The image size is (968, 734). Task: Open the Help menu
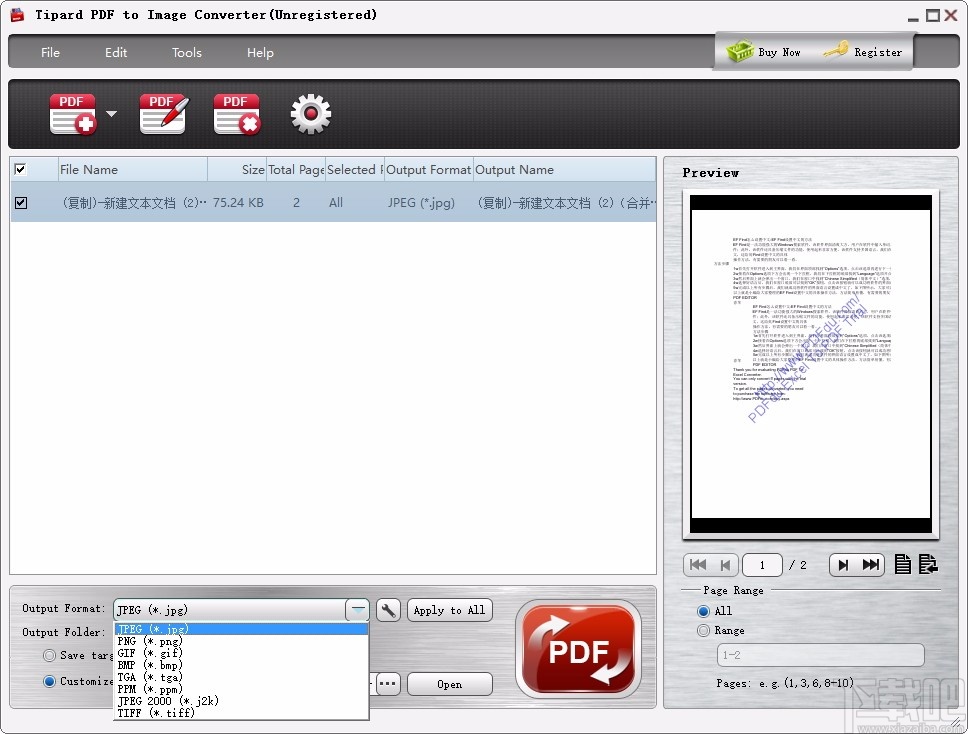pyautogui.click(x=259, y=52)
